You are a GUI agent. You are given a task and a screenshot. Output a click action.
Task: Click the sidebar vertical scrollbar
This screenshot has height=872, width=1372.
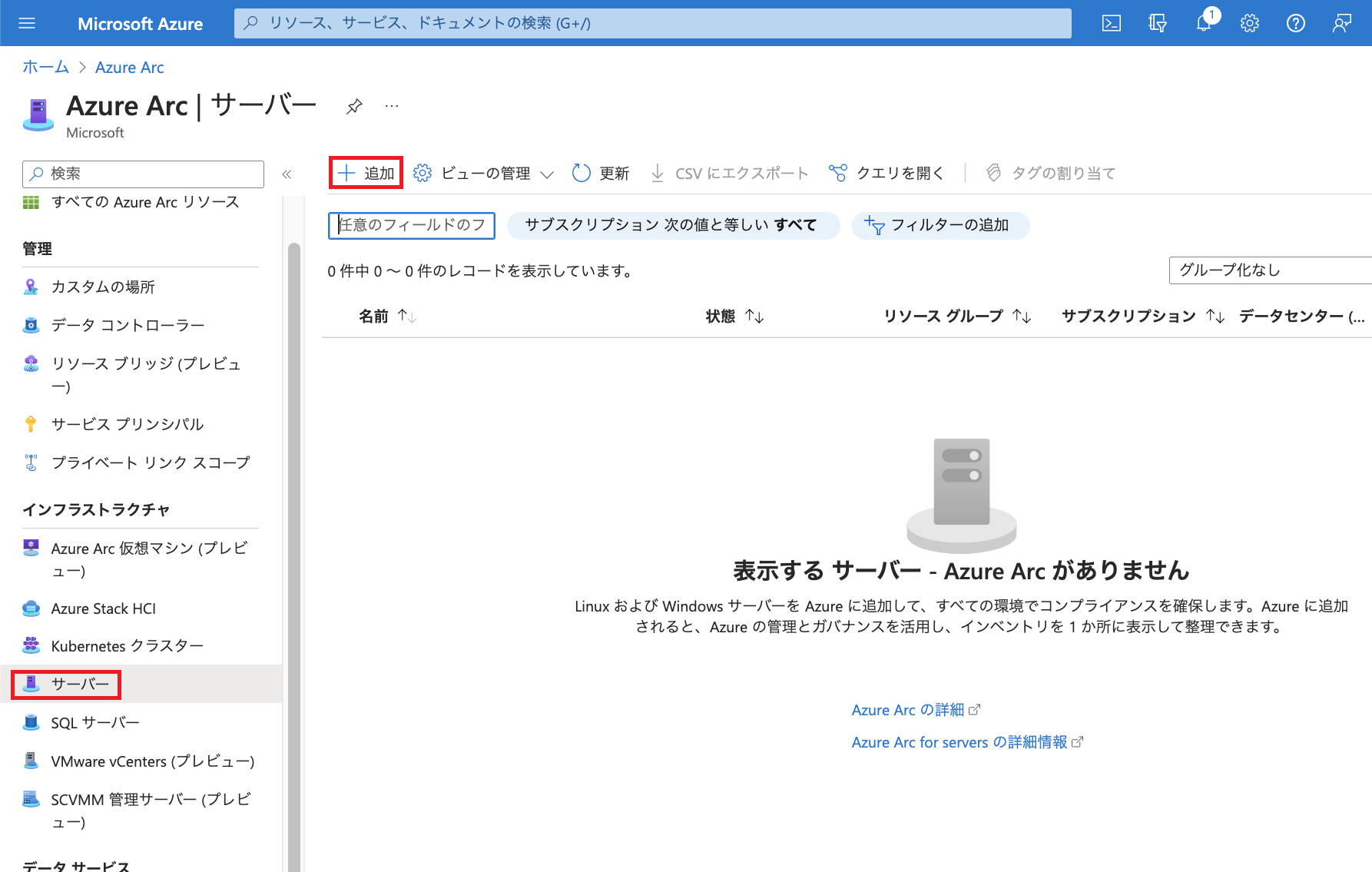coord(293,557)
